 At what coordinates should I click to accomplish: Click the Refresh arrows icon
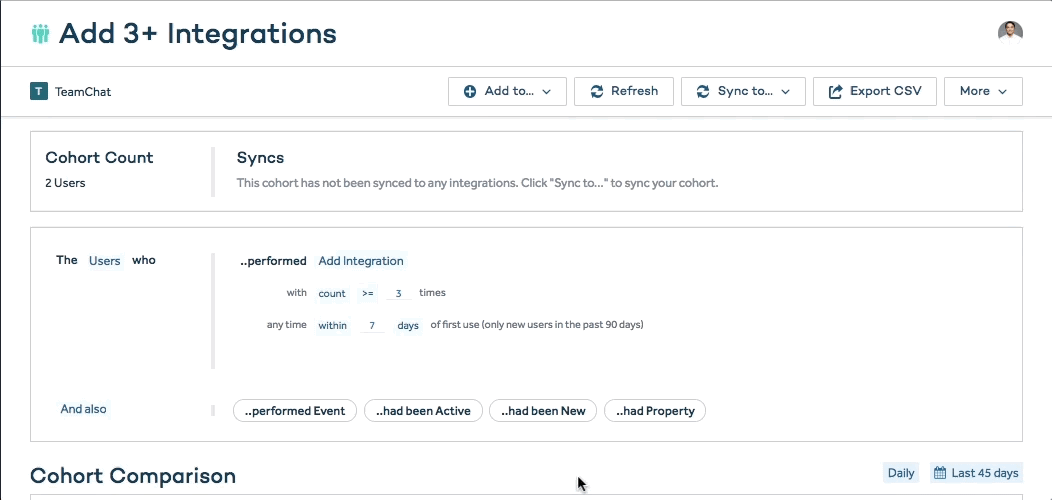pyautogui.click(x=597, y=91)
